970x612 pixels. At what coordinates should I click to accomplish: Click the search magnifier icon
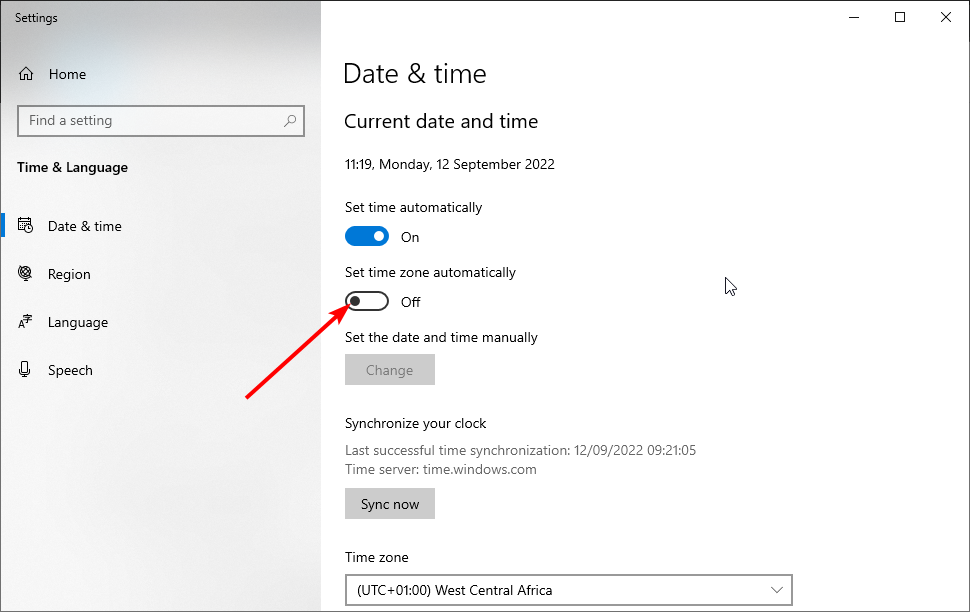(290, 121)
